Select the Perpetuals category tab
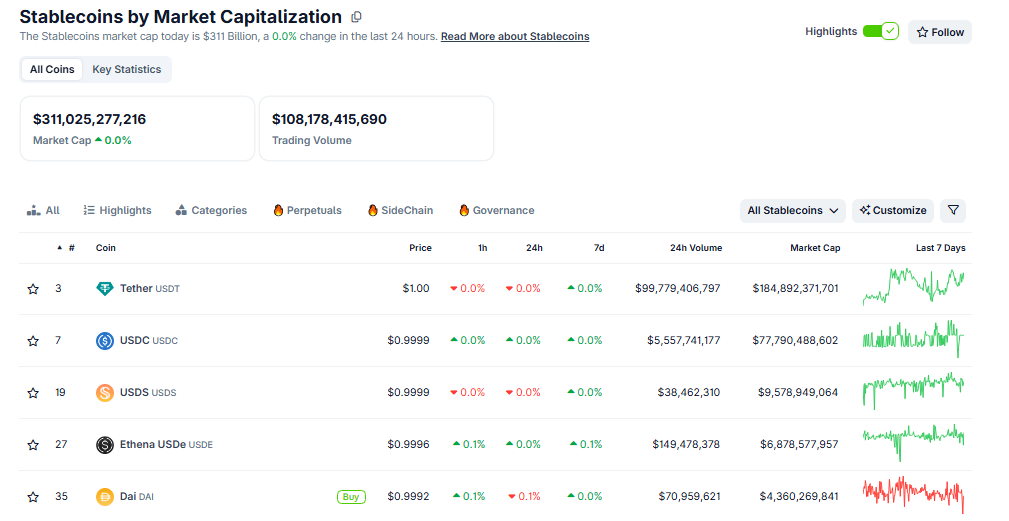This screenshot has width=1009, height=521. click(x=307, y=211)
